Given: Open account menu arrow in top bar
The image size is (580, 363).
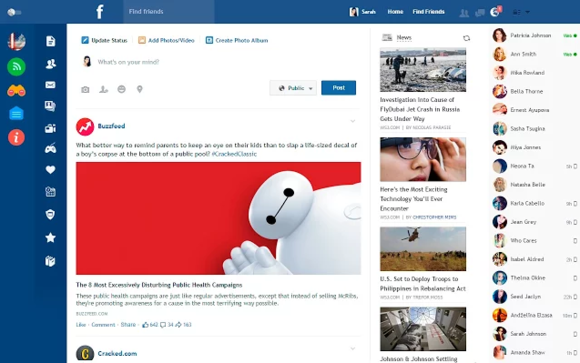Looking at the screenshot, I should [x=527, y=12].
